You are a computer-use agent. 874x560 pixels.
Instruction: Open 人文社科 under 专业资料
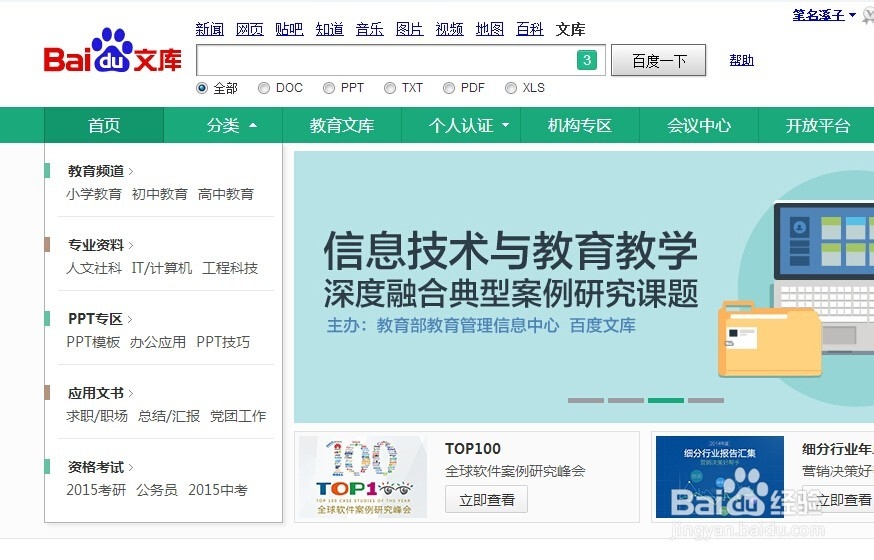94,268
